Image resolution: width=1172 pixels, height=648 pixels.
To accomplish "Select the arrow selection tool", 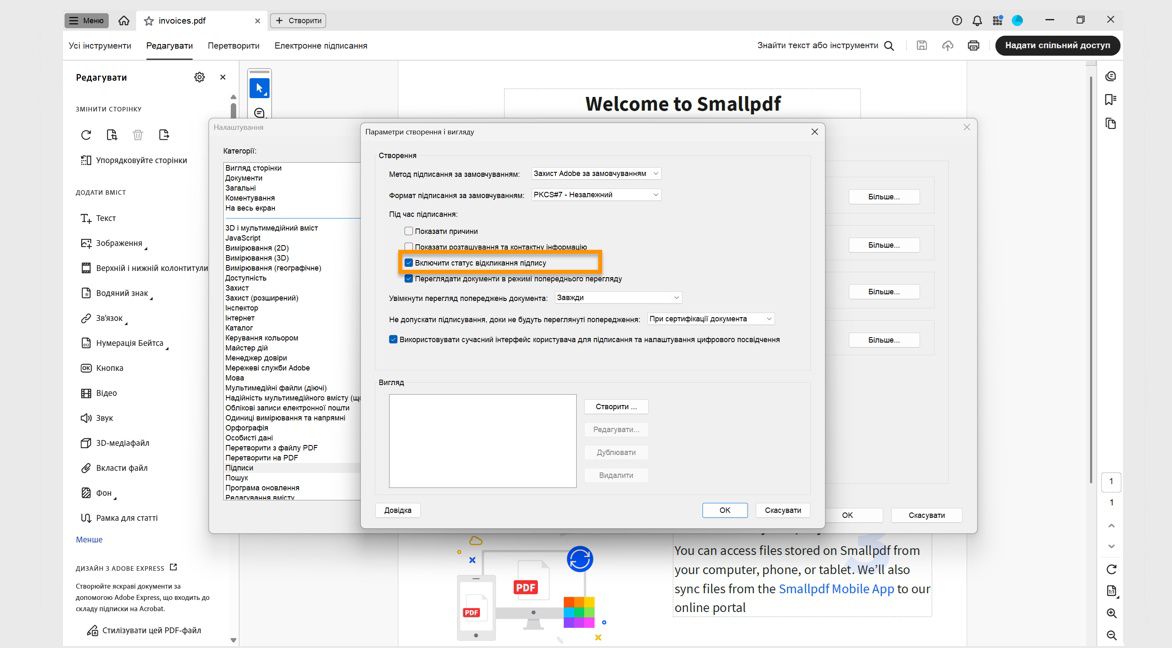I will pos(259,88).
